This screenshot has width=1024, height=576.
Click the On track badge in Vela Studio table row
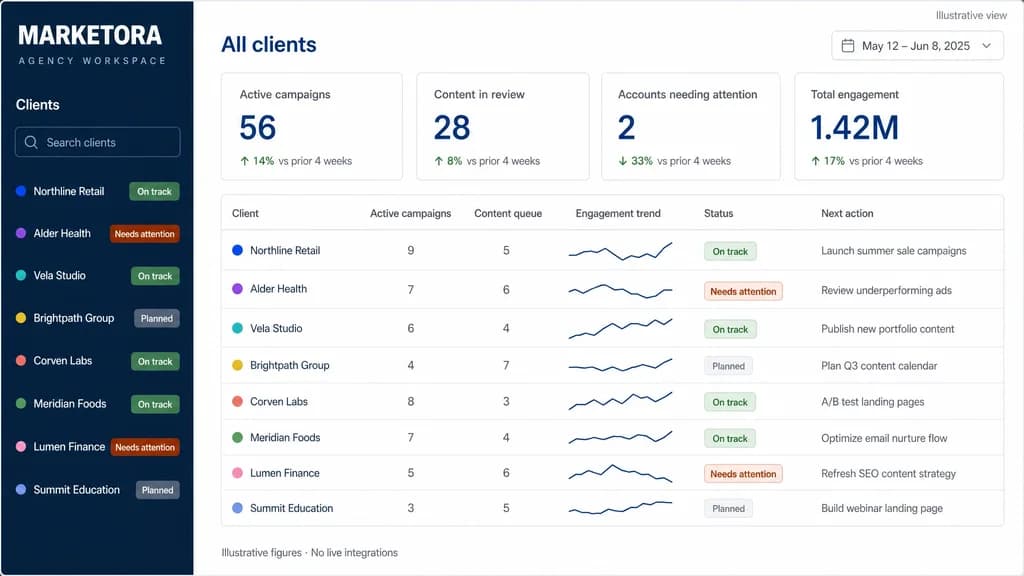[730, 329]
